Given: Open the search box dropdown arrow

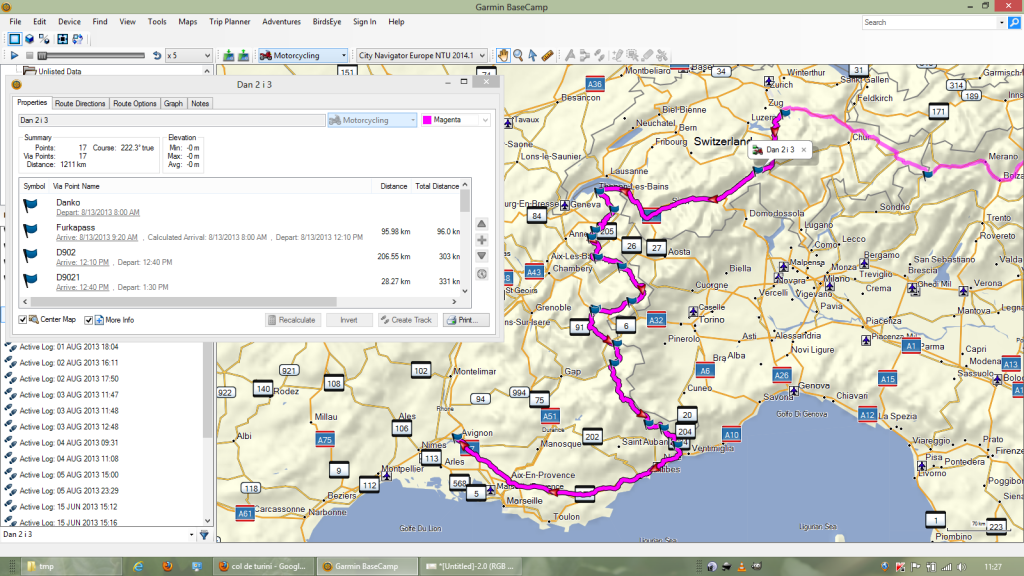Looking at the screenshot, I should tap(1002, 23).
